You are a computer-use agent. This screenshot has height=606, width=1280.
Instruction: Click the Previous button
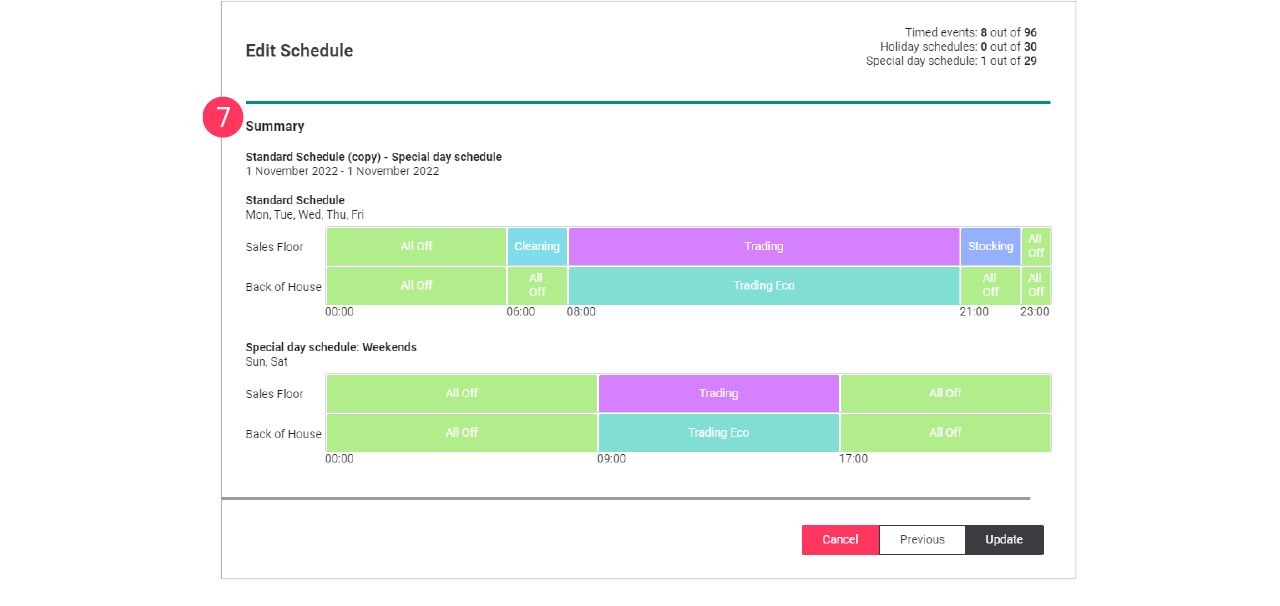pos(921,539)
